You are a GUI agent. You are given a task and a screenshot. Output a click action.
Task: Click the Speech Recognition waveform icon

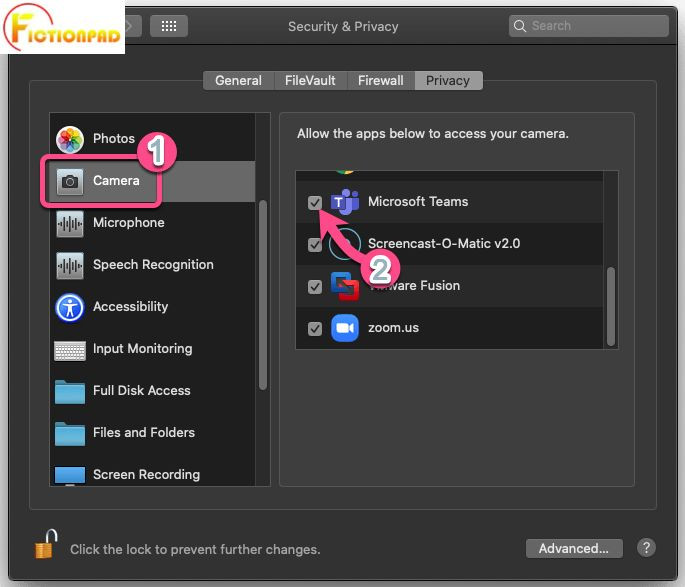click(69, 265)
